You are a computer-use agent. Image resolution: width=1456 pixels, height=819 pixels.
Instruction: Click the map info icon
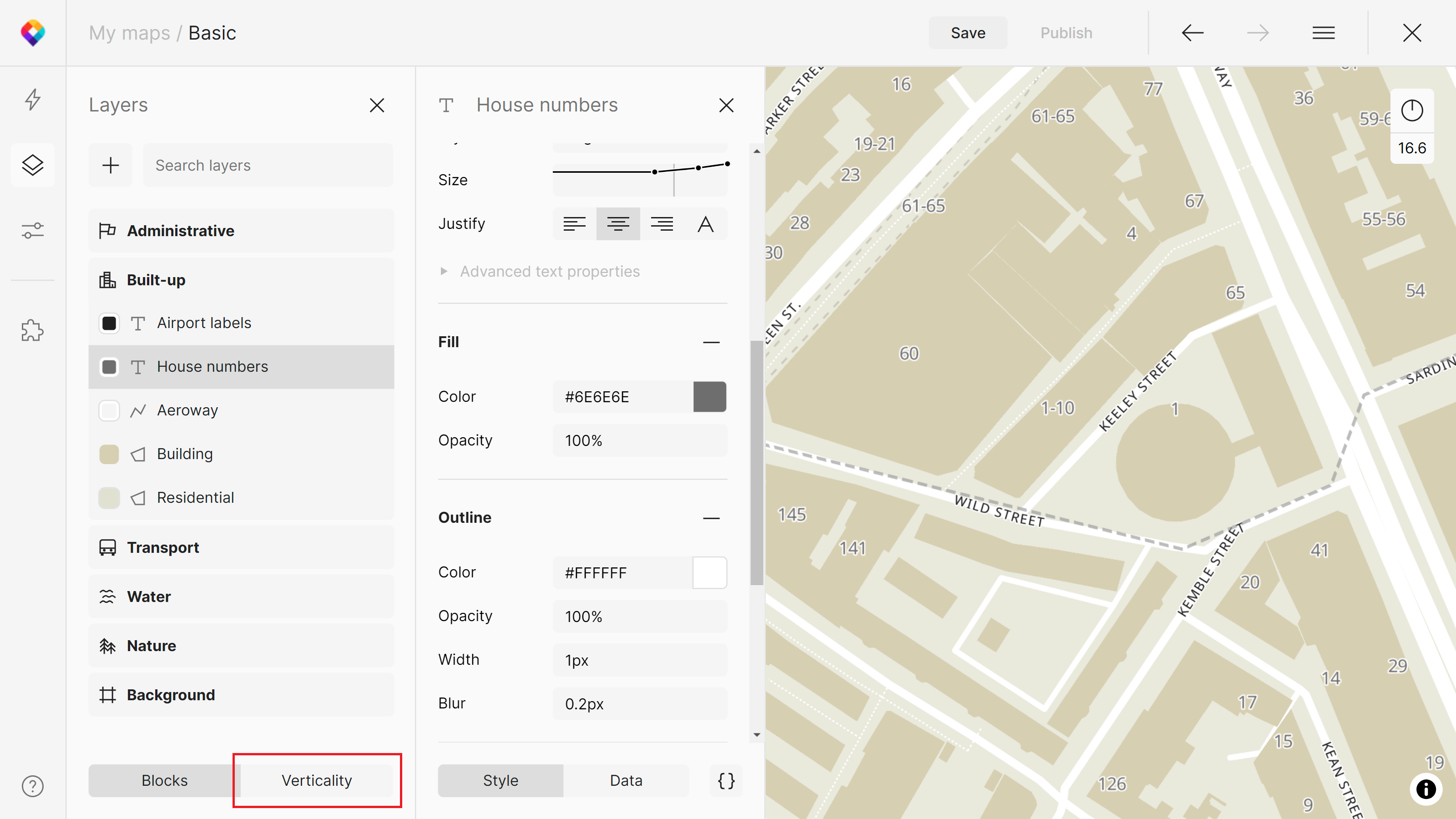[x=1426, y=789]
